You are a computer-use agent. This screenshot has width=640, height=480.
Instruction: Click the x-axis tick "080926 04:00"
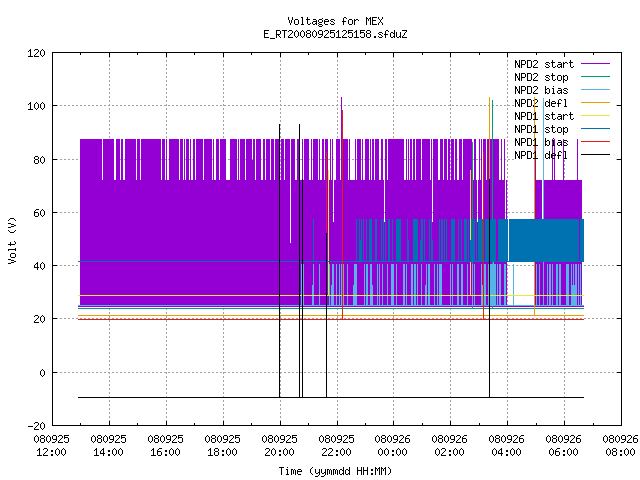coord(507,446)
